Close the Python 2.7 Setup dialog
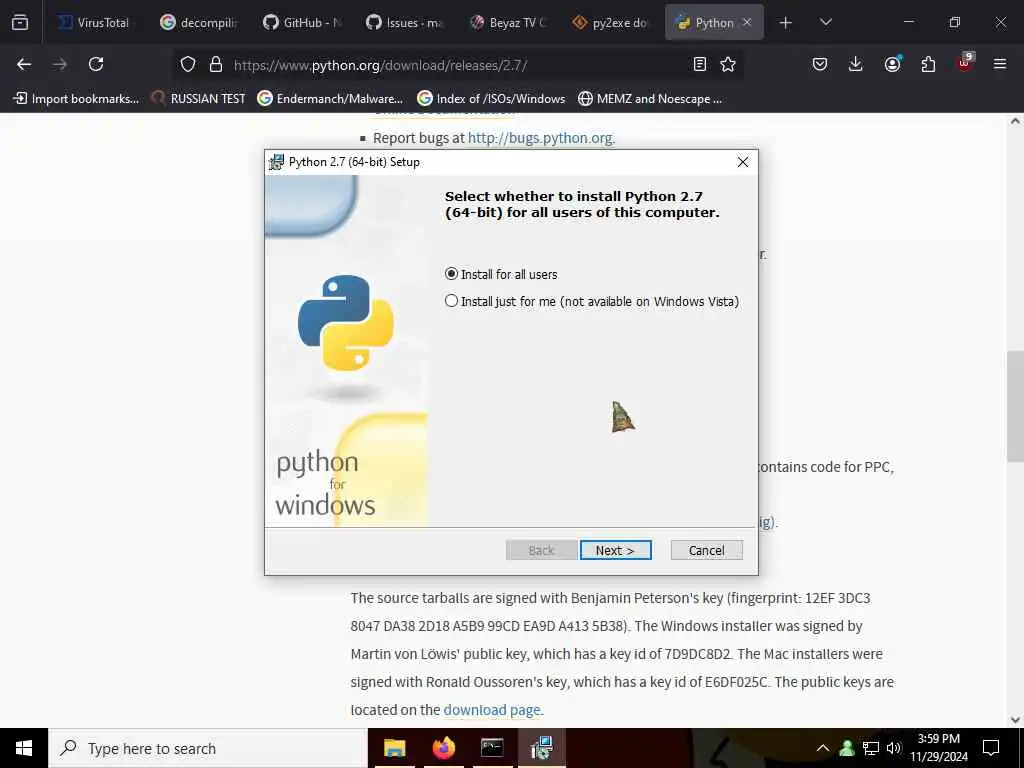 coord(743,162)
